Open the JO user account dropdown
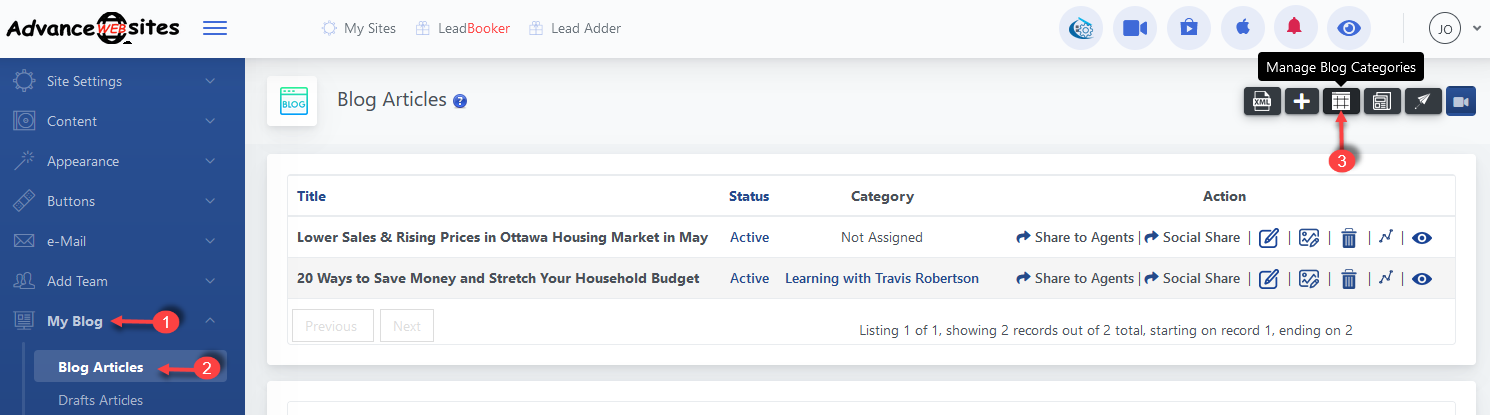Image resolution: width=1490 pixels, height=415 pixels. [1454, 29]
